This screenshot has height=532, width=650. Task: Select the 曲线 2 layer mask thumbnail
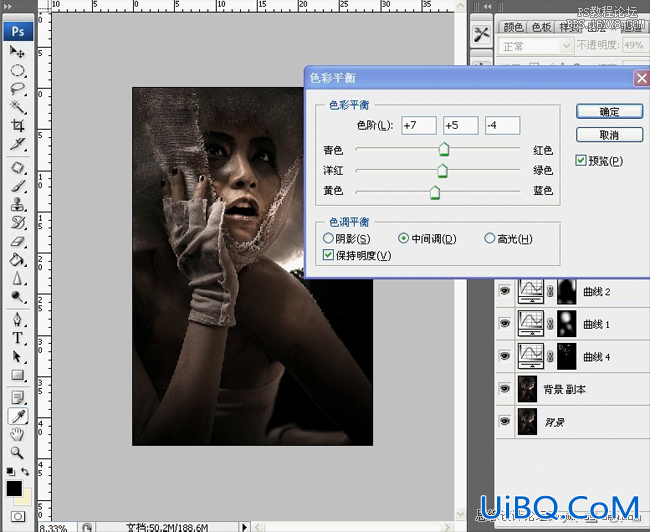coord(567,292)
